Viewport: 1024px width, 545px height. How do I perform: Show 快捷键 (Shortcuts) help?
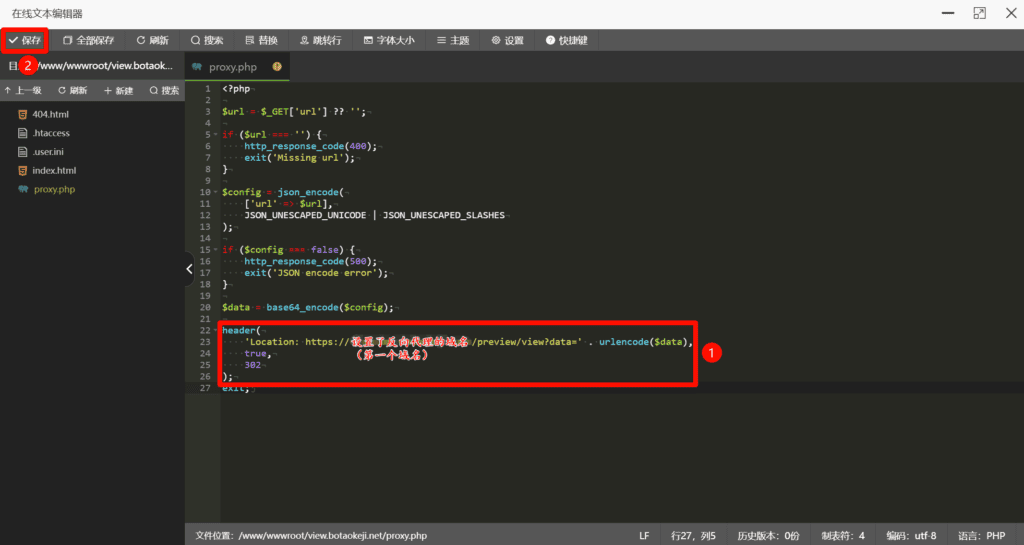pyautogui.click(x=567, y=40)
